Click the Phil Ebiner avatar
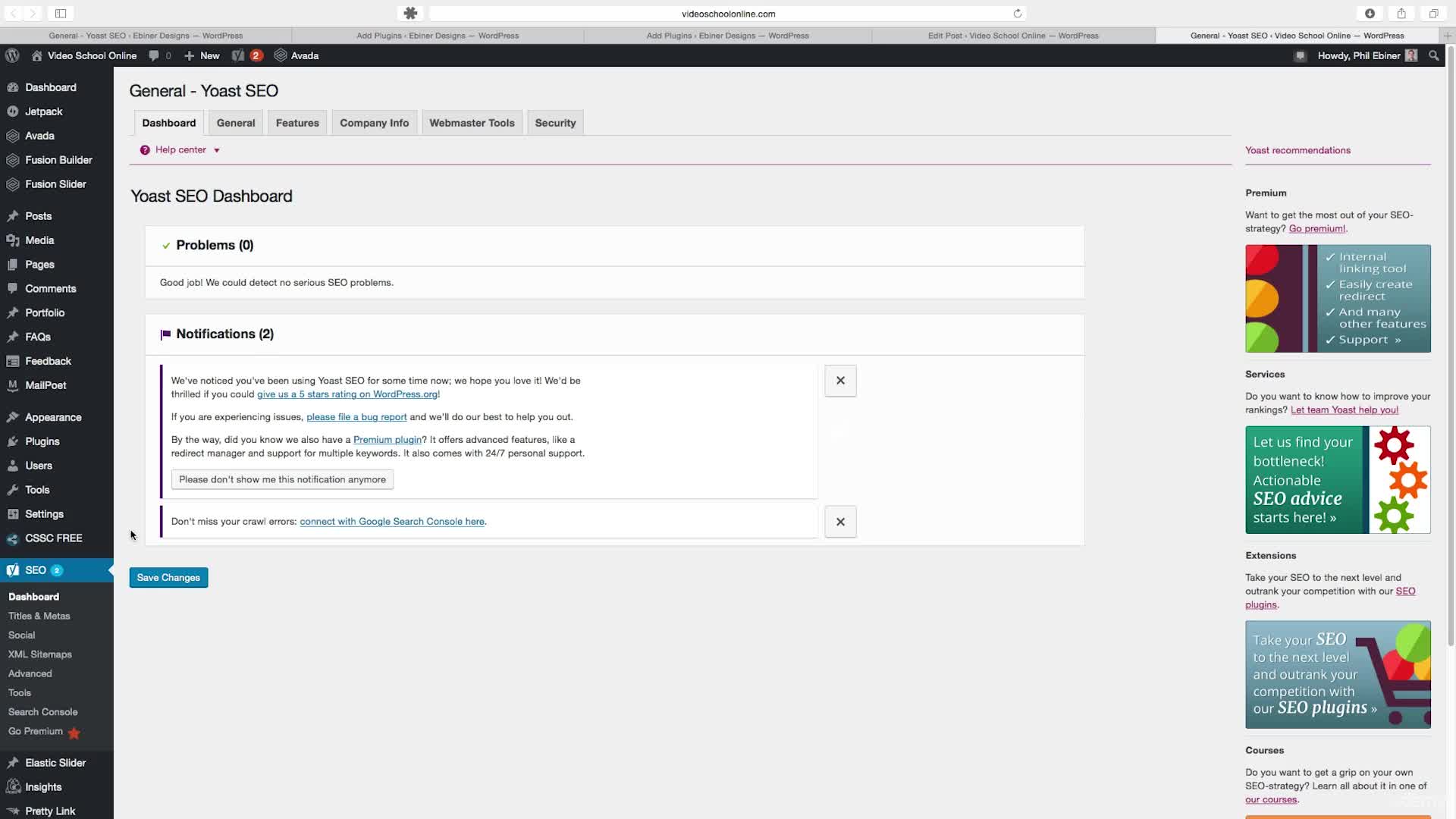 (x=1411, y=55)
